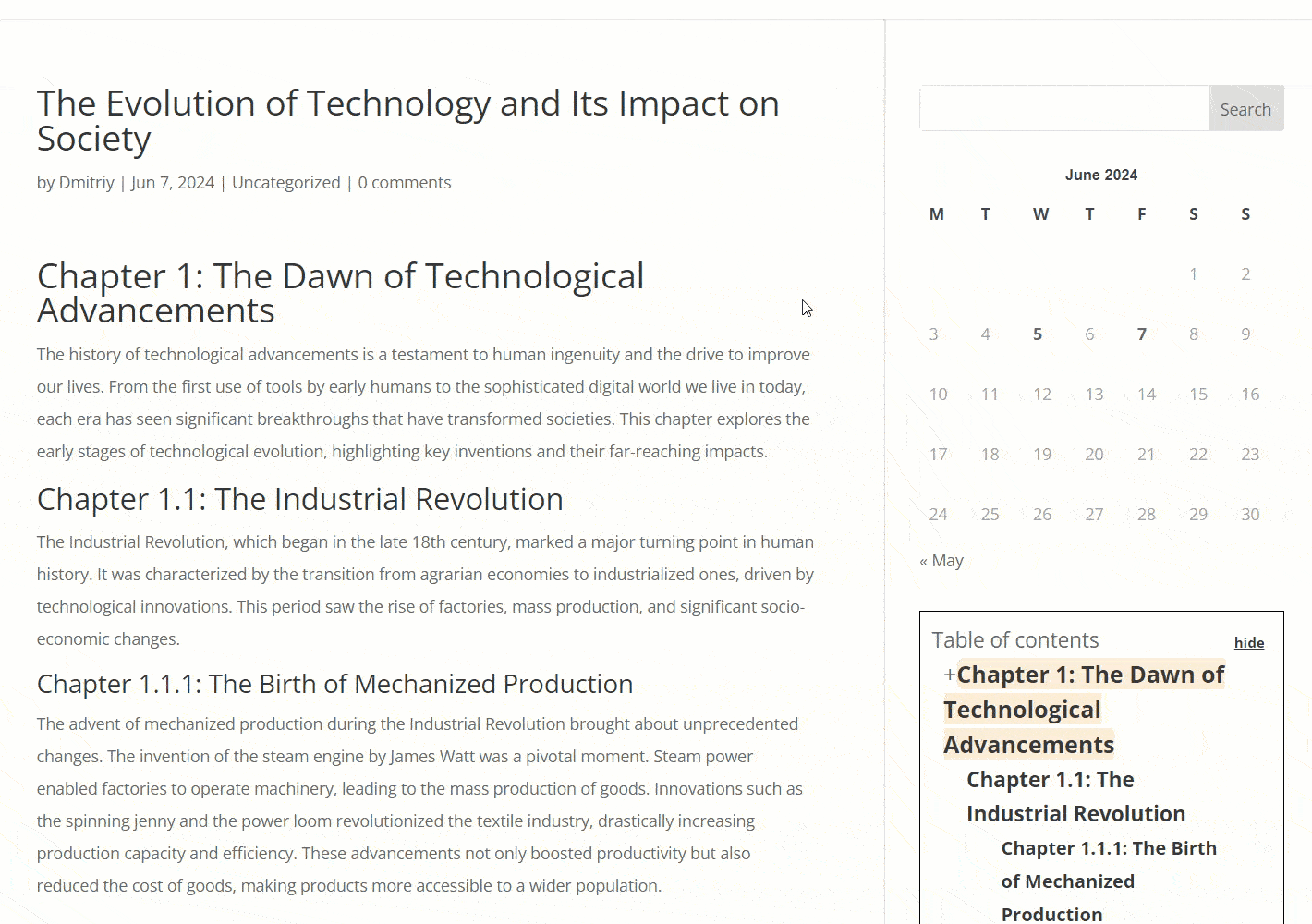
Task: Go to previous month « May
Action: (x=941, y=561)
